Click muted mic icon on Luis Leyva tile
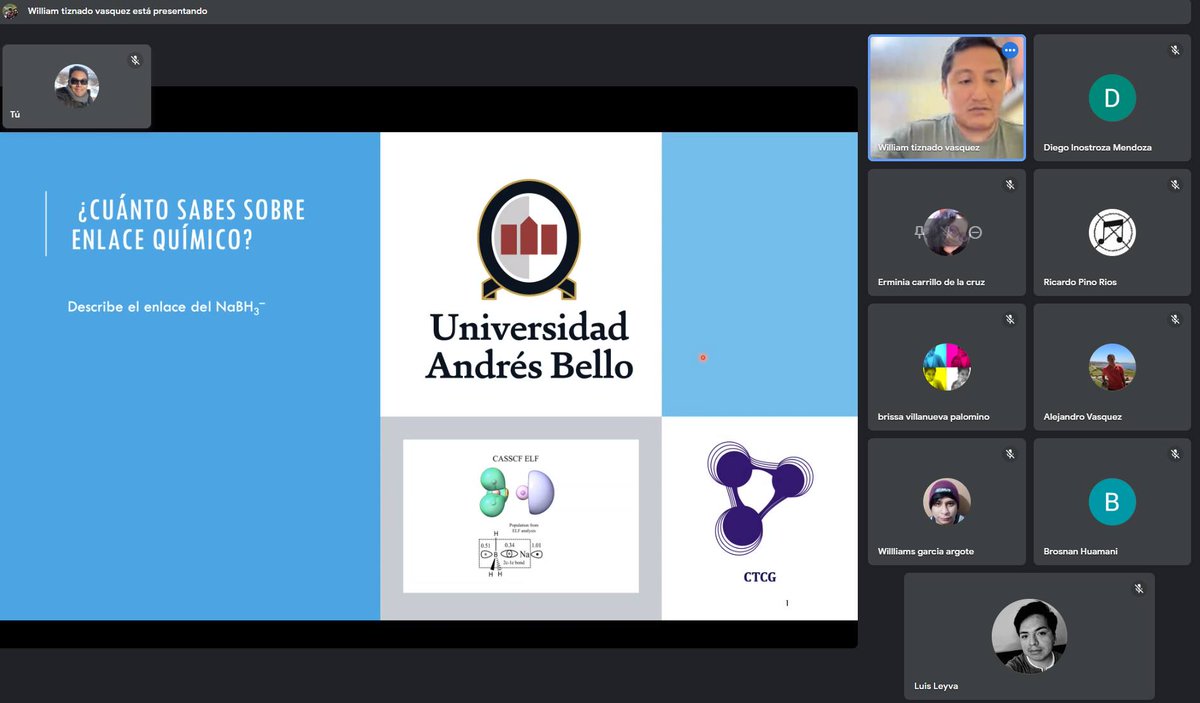 coord(1138,589)
